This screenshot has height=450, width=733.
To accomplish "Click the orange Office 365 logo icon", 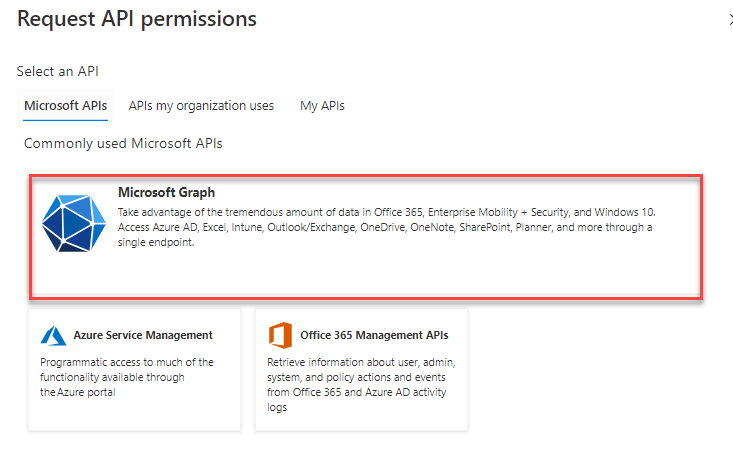I will pyautogui.click(x=280, y=335).
